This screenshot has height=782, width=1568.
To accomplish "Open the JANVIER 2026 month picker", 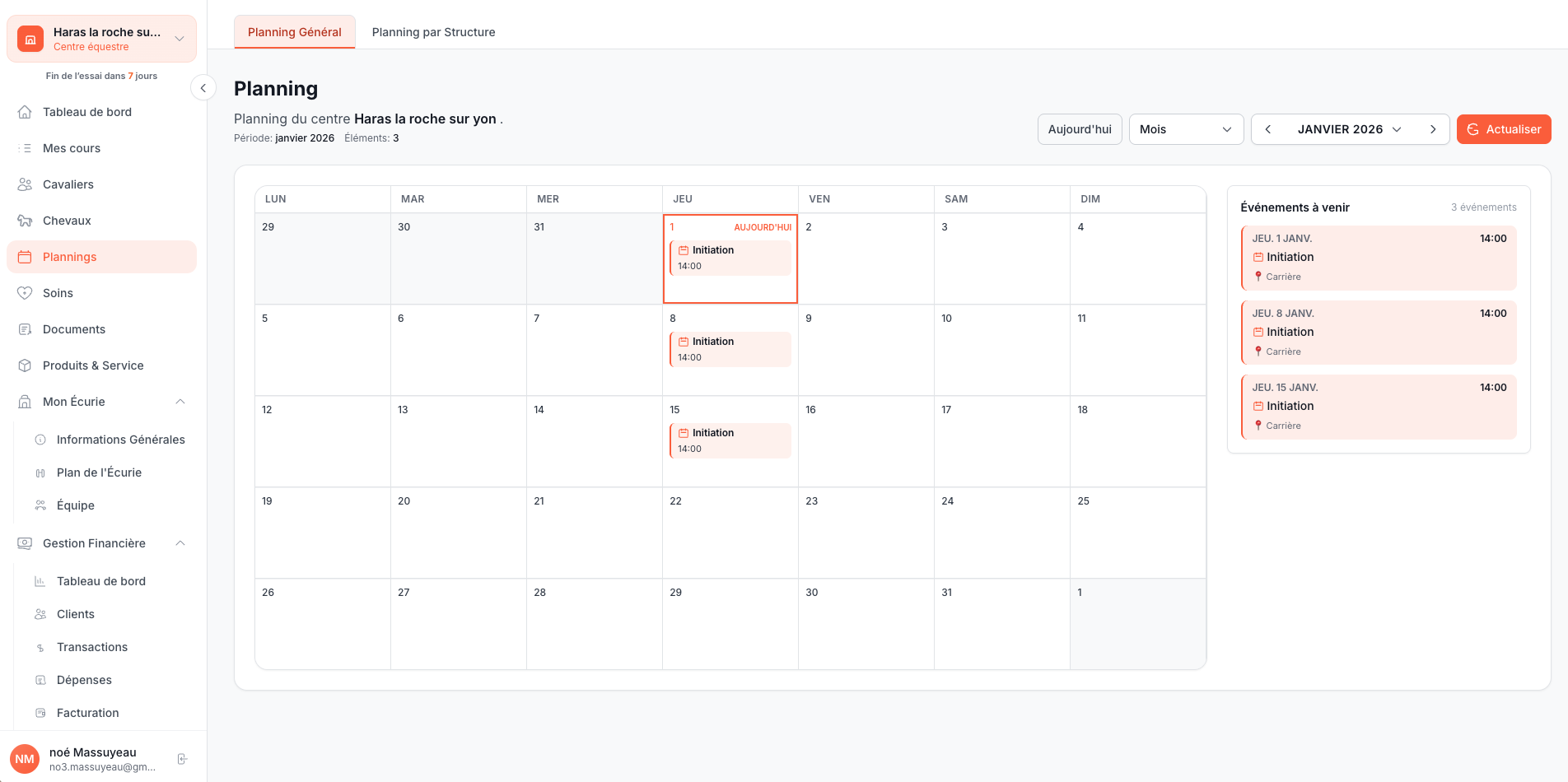I will coord(1349,129).
